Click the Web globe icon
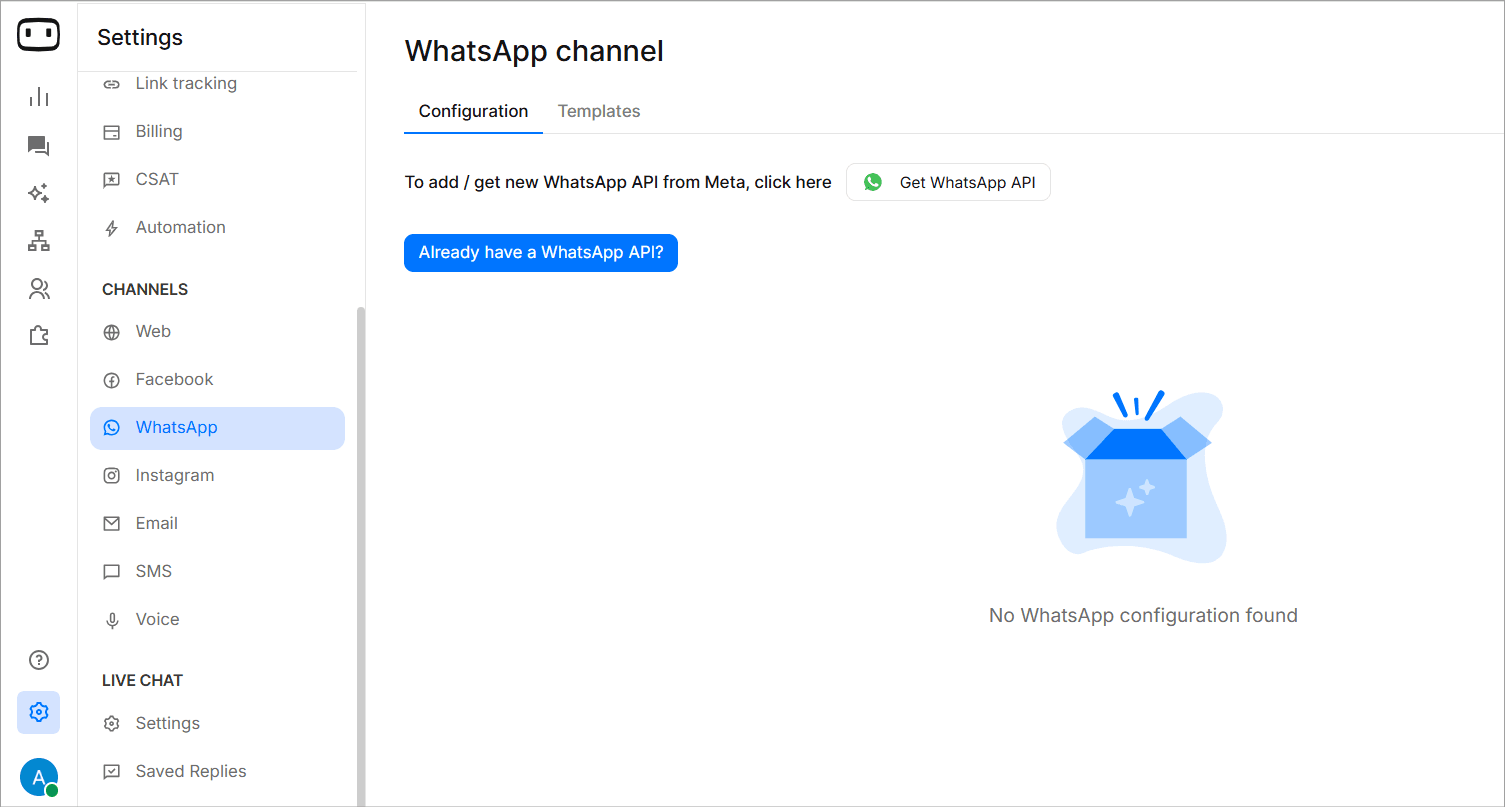The image size is (1505, 807). pyautogui.click(x=112, y=332)
